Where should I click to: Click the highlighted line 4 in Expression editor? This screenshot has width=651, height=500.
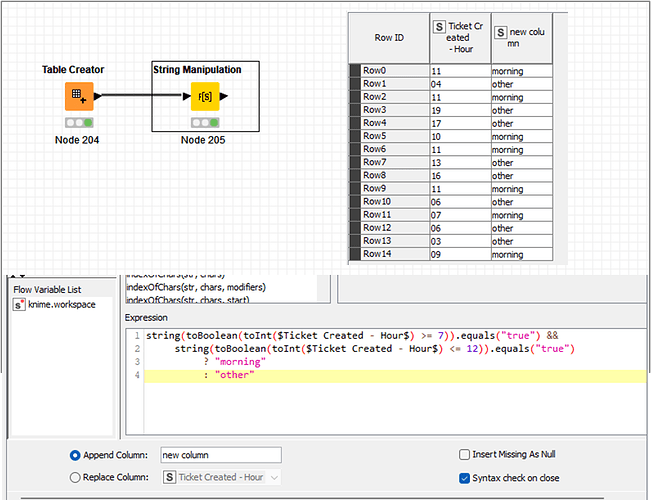[395, 375]
